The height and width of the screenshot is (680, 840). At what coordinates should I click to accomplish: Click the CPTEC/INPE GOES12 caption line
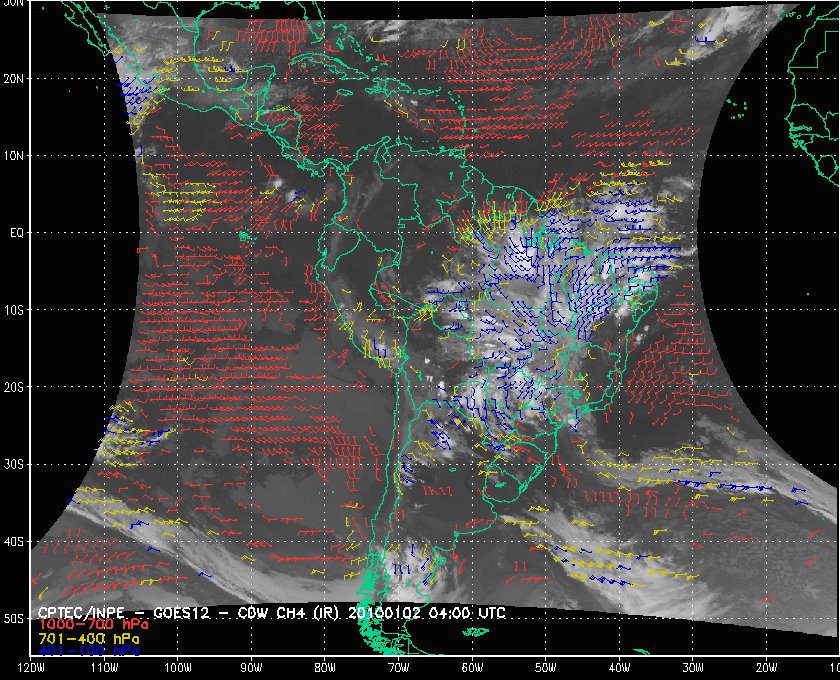[272, 613]
